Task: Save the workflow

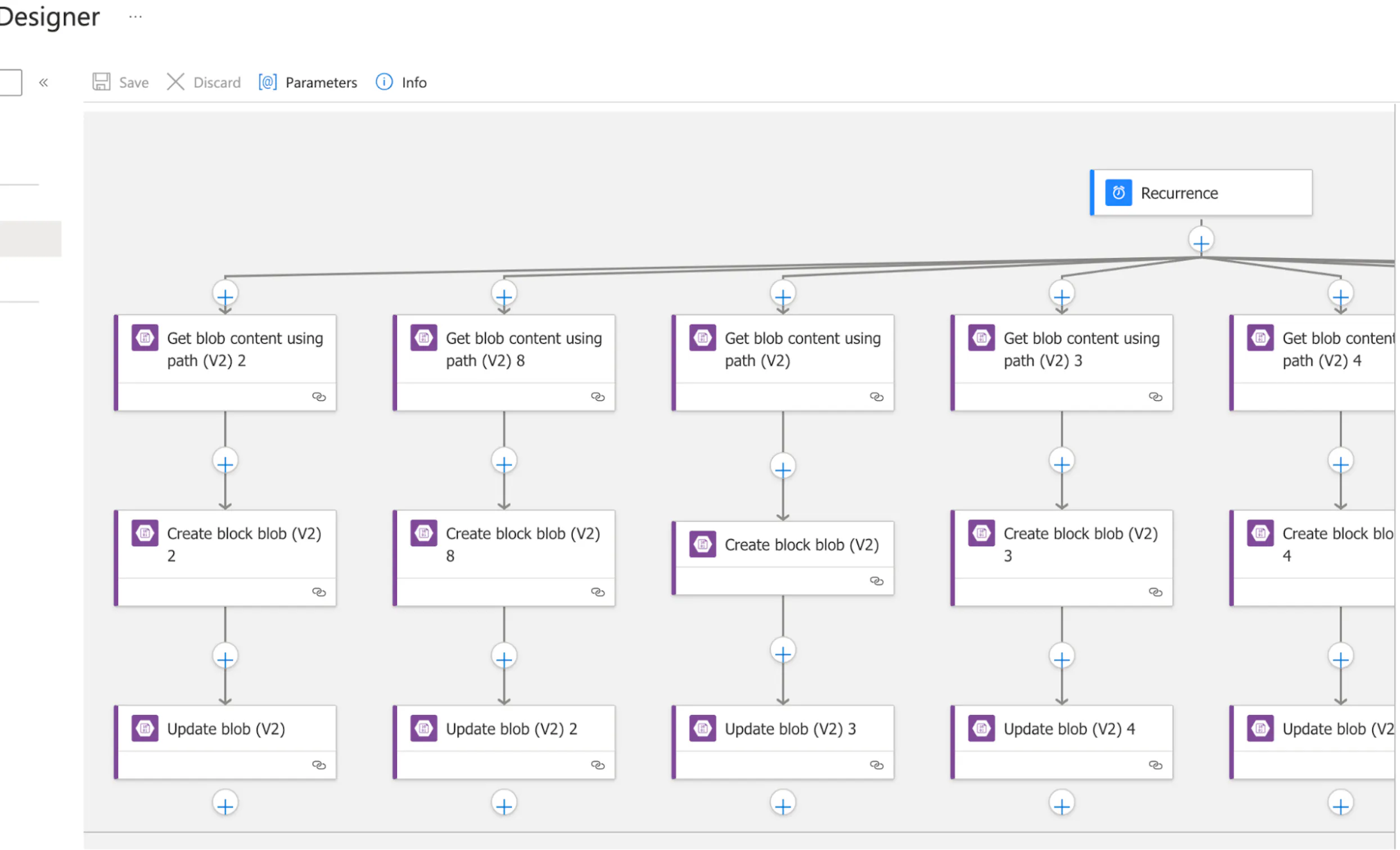Action: 120,83
